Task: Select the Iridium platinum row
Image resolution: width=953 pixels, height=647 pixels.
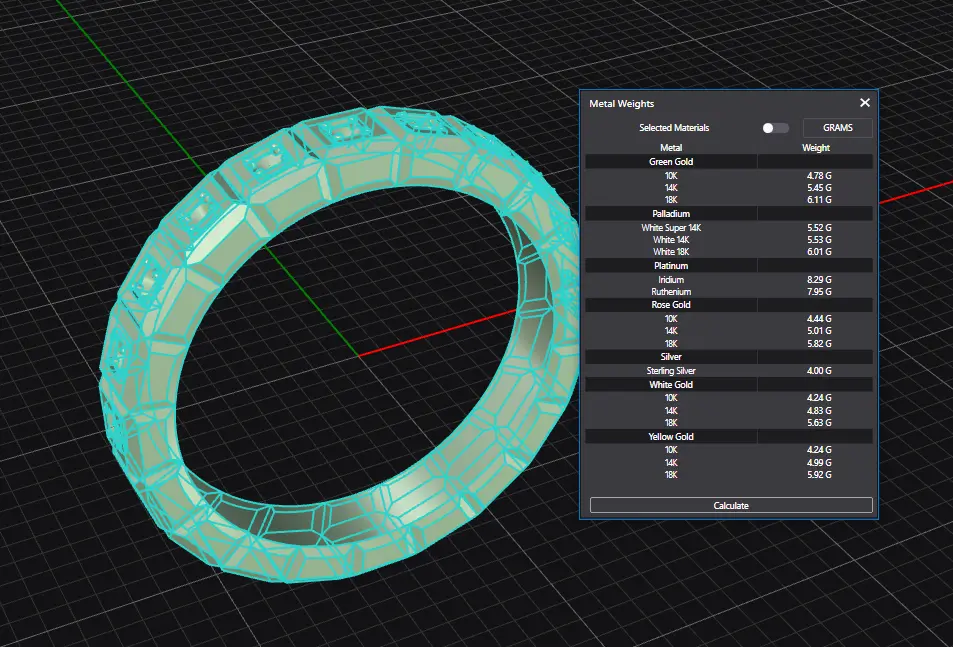Action: [x=671, y=280]
